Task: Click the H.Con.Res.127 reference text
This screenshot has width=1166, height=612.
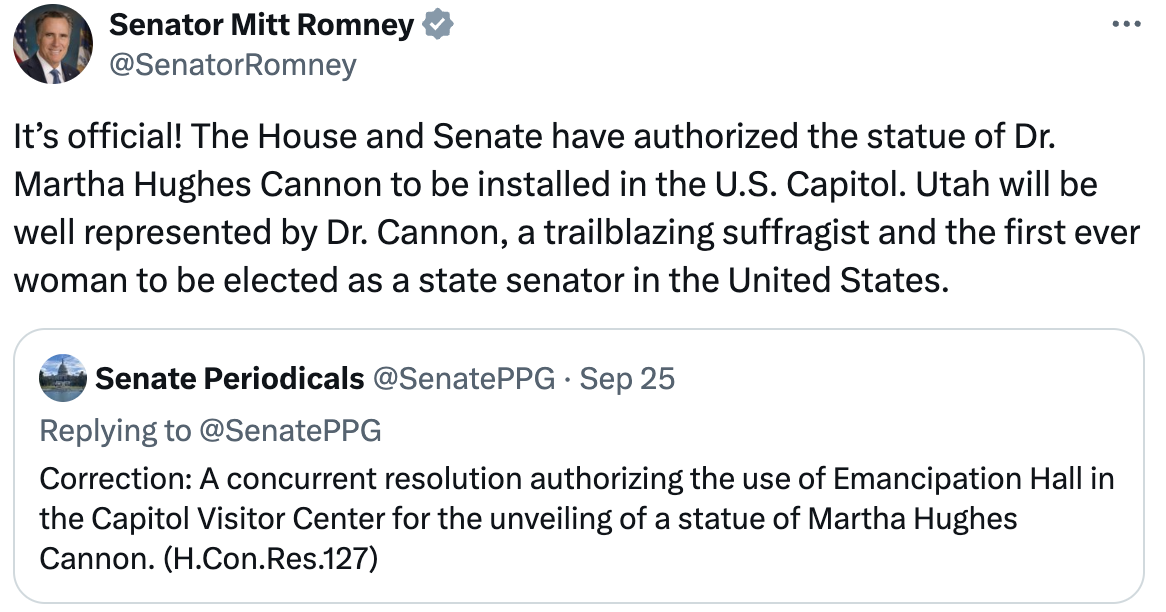Action: (x=270, y=558)
